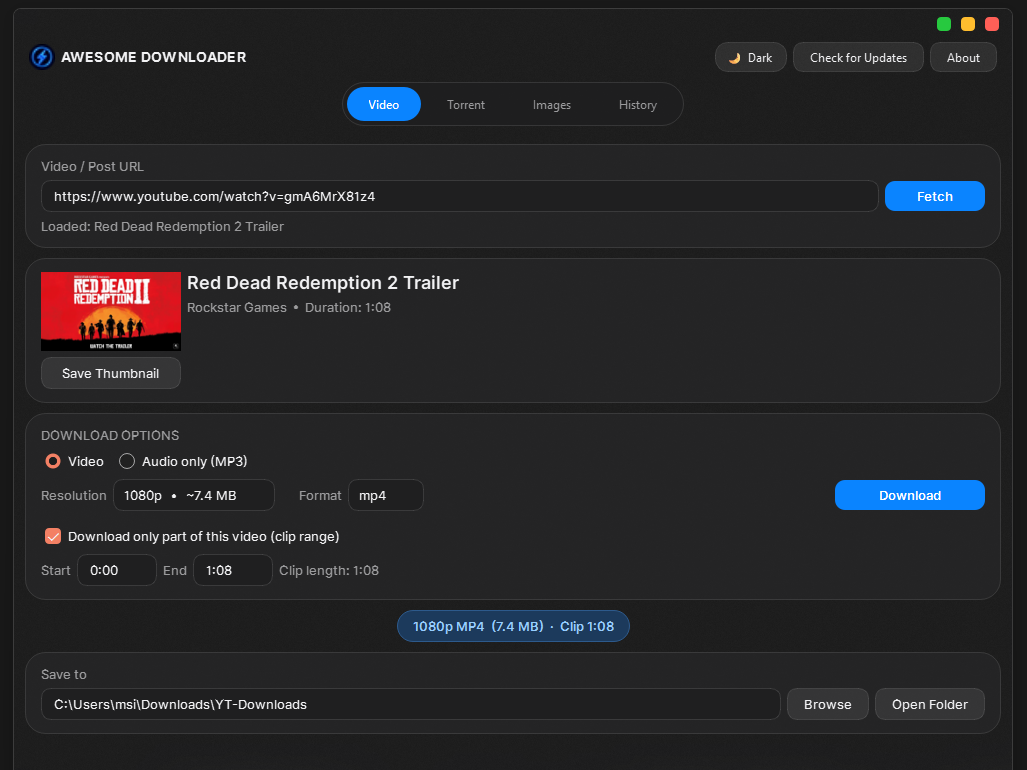The height and width of the screenshot is (770, 1027).
Task: Click the 'Duration: 1:08' text
Action: [348, 307]
